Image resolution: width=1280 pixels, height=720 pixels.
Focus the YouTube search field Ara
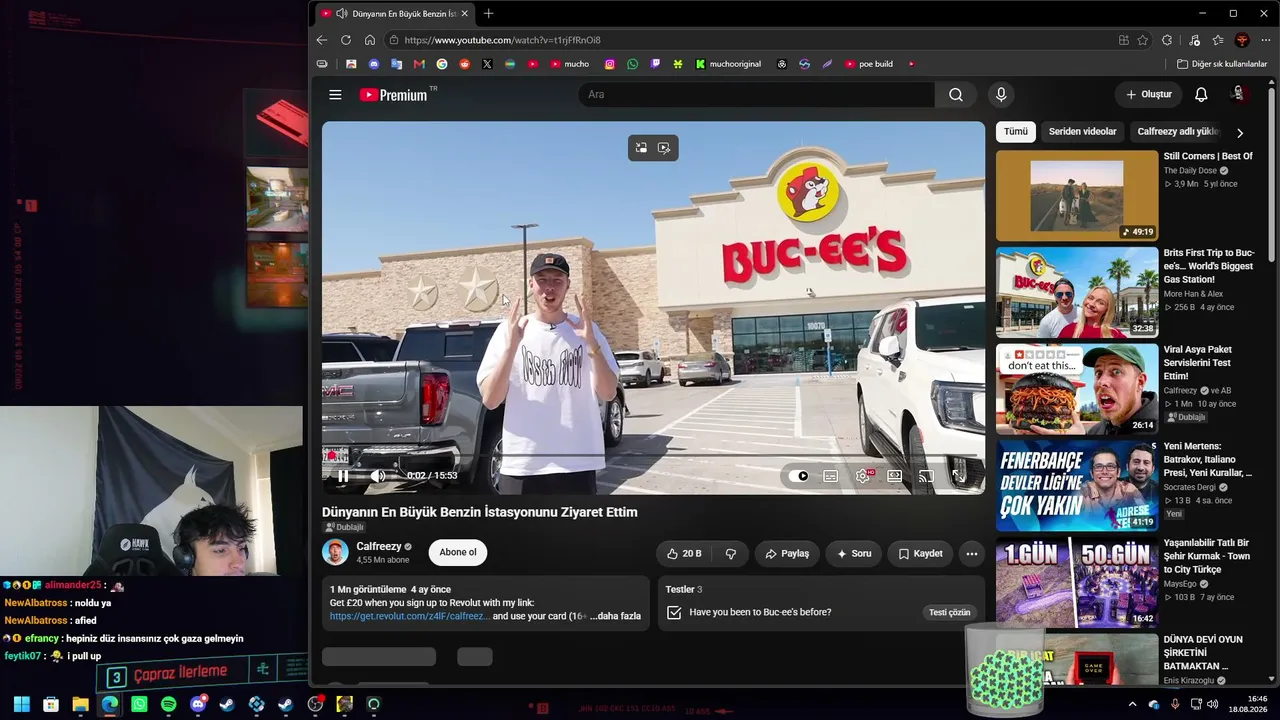point(757,95)
